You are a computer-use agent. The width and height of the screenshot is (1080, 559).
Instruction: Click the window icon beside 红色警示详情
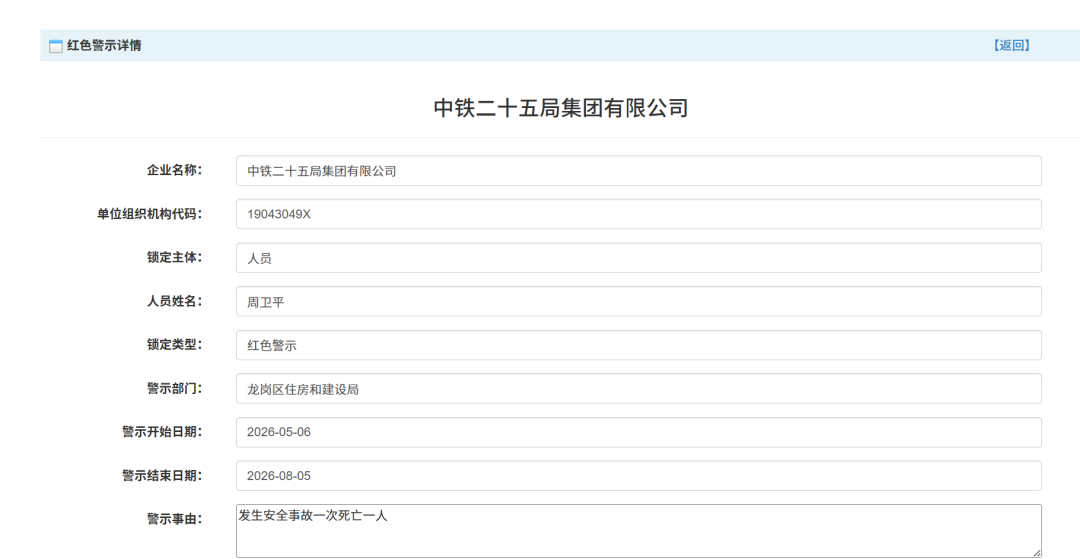[56, 46]
